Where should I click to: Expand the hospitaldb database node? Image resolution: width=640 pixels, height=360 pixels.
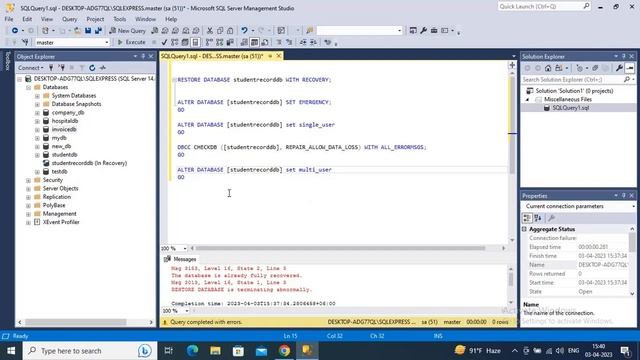pos(37,121)
